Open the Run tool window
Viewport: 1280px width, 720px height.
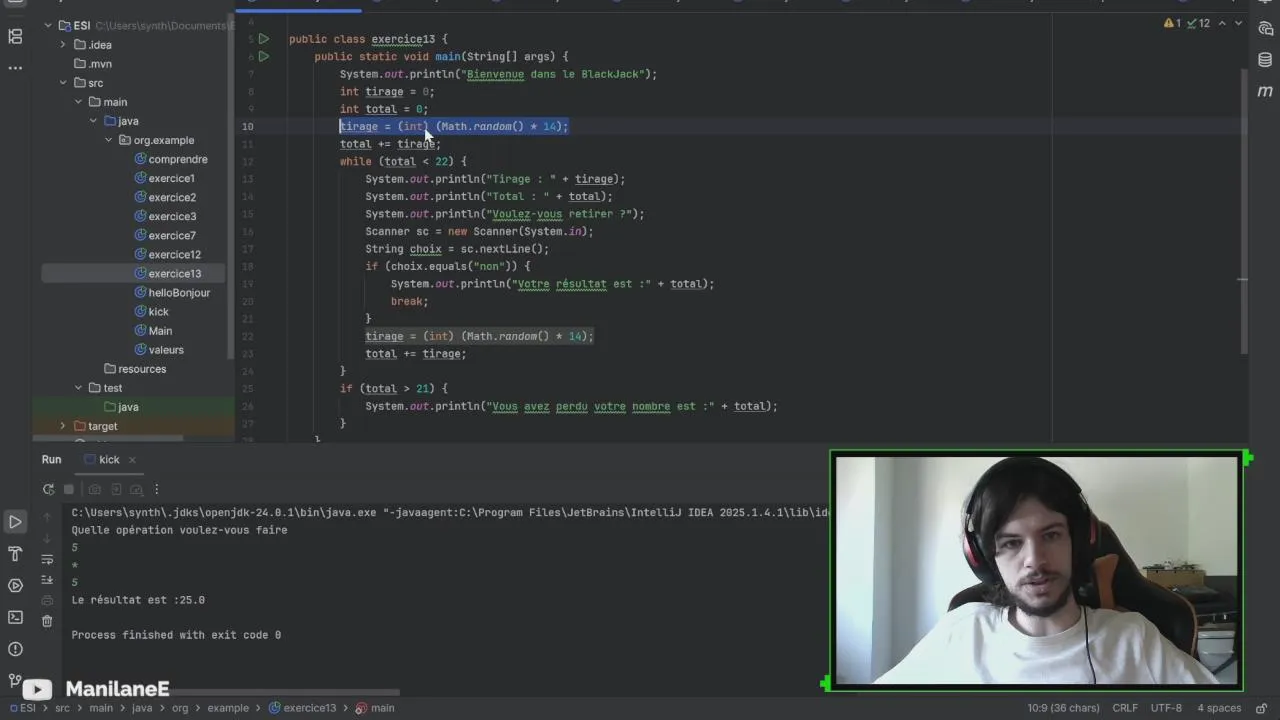15,522
